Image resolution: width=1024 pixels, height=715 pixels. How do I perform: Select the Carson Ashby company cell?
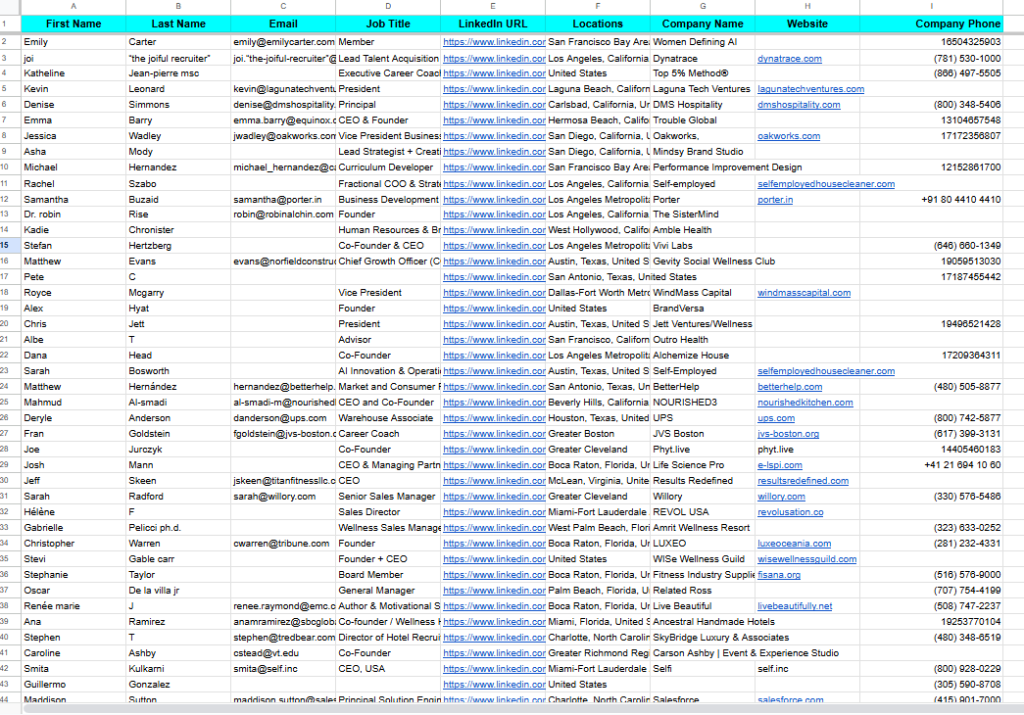pos(703,653)
